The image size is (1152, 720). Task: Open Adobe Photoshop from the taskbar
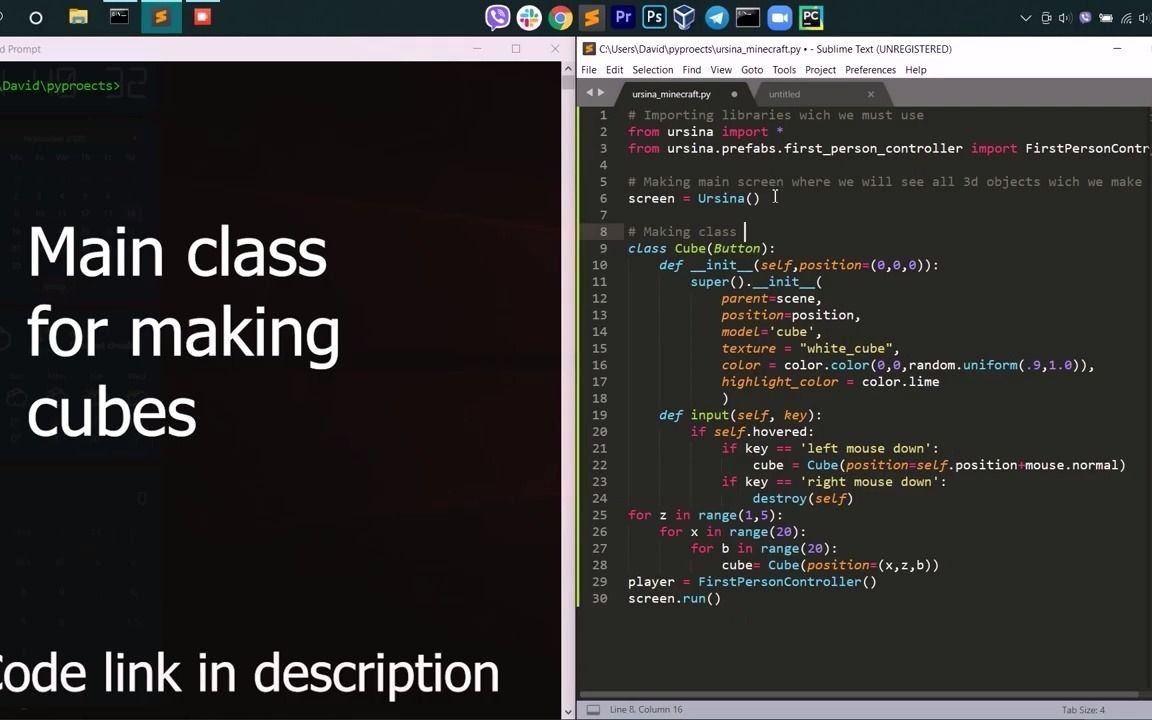point(654,17)
